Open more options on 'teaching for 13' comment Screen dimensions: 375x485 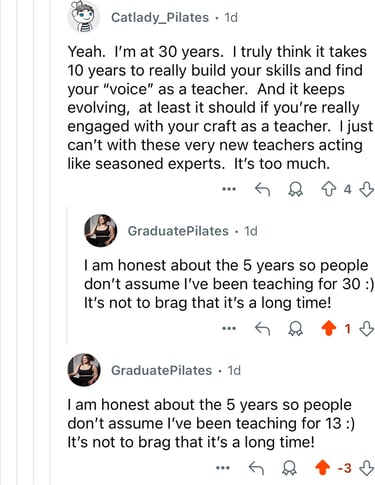pyautogui.click(x=223, y=468)
